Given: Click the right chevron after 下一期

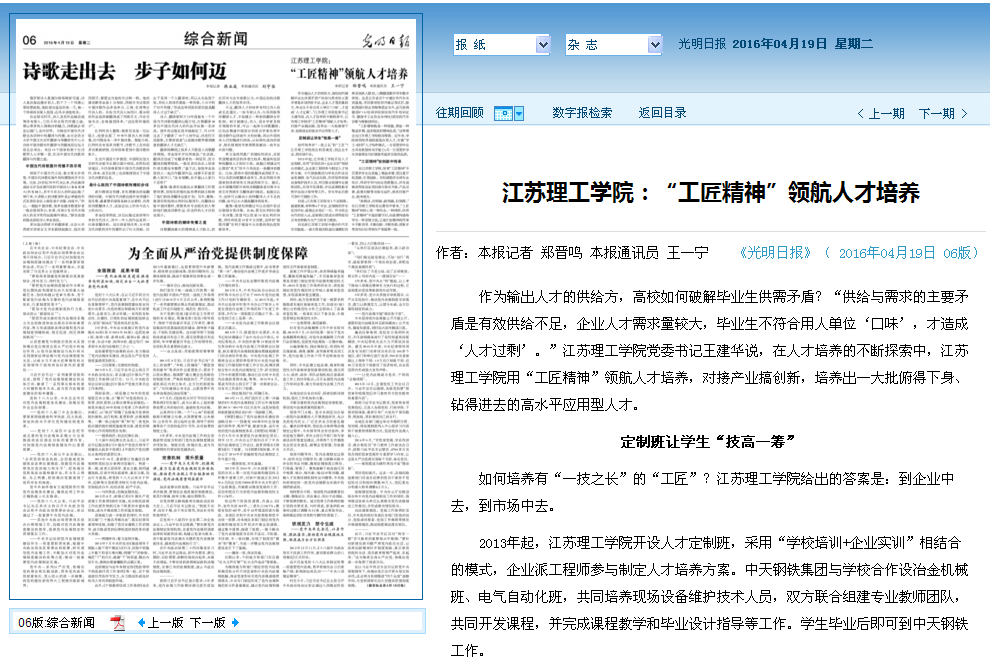Looking at the screenshot, I should click(964, 114).
